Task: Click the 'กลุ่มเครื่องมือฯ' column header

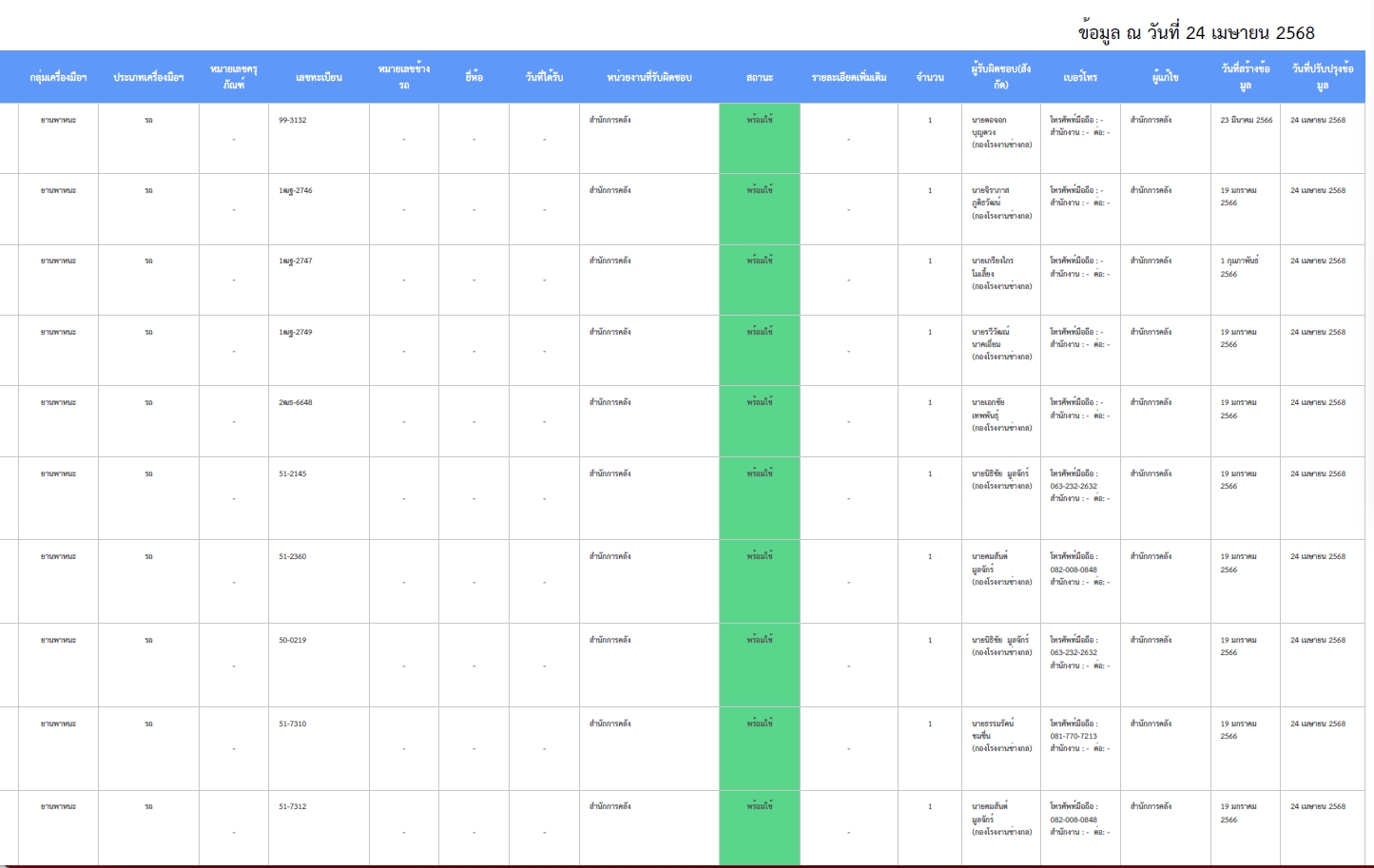Action: coord(58,77)
